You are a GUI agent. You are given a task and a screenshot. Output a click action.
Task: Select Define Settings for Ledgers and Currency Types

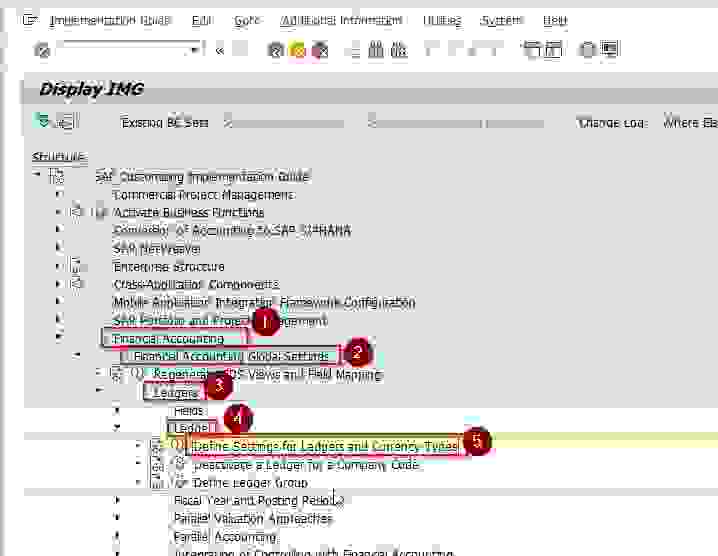tap(325, 446)
